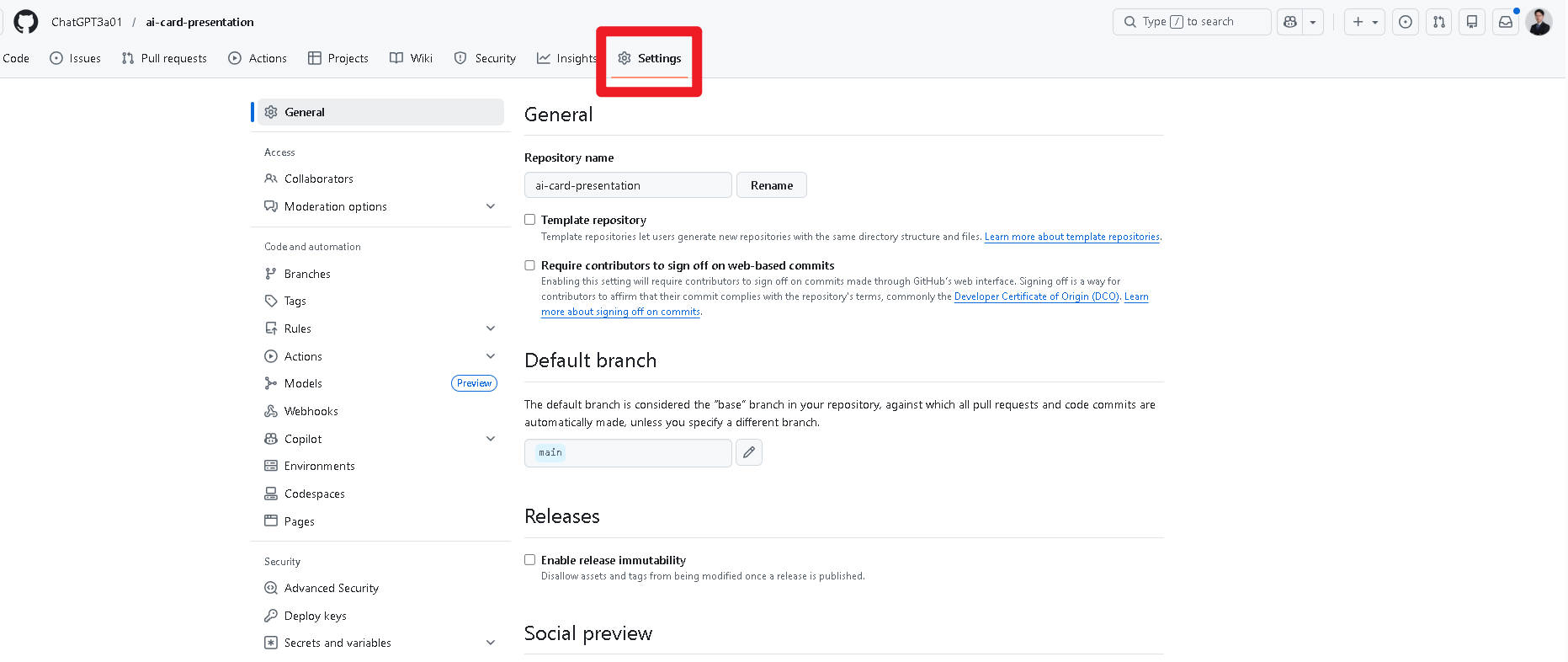Open the user profile avatar
The image size is (1568, 662).
click(x=1539, y=22)
